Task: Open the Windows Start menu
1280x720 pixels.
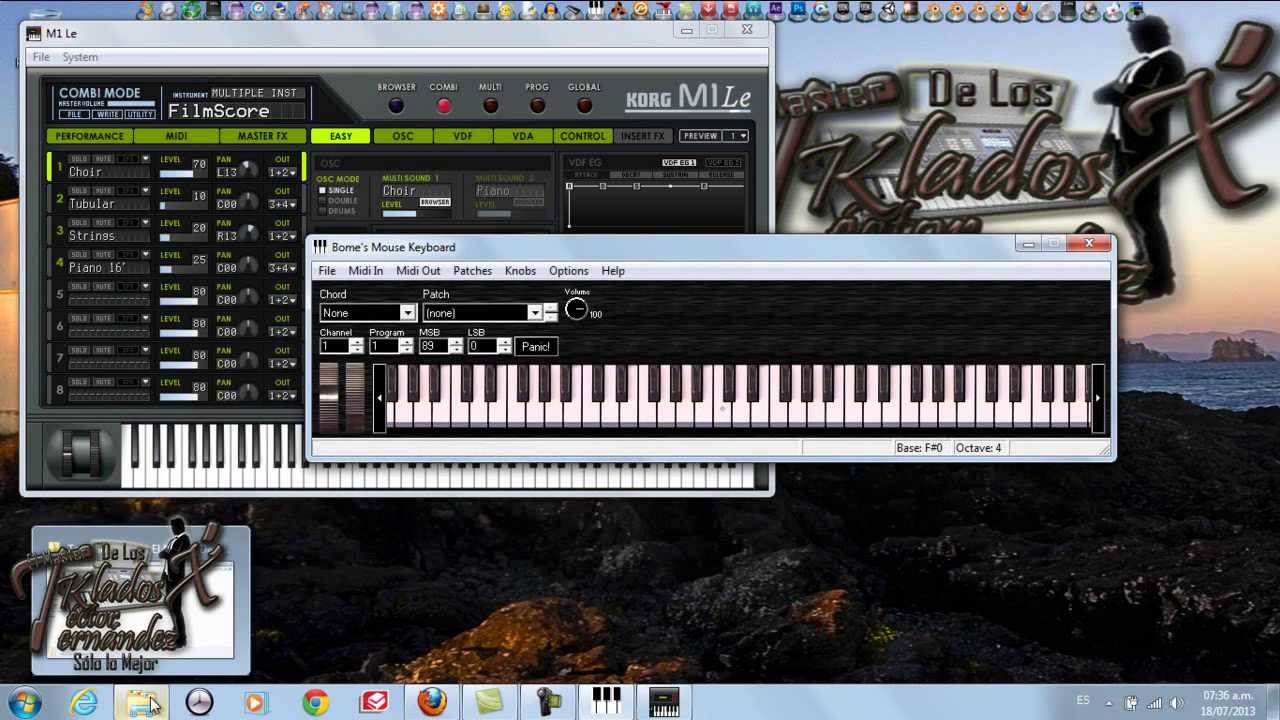Action: tap(23, 702)
